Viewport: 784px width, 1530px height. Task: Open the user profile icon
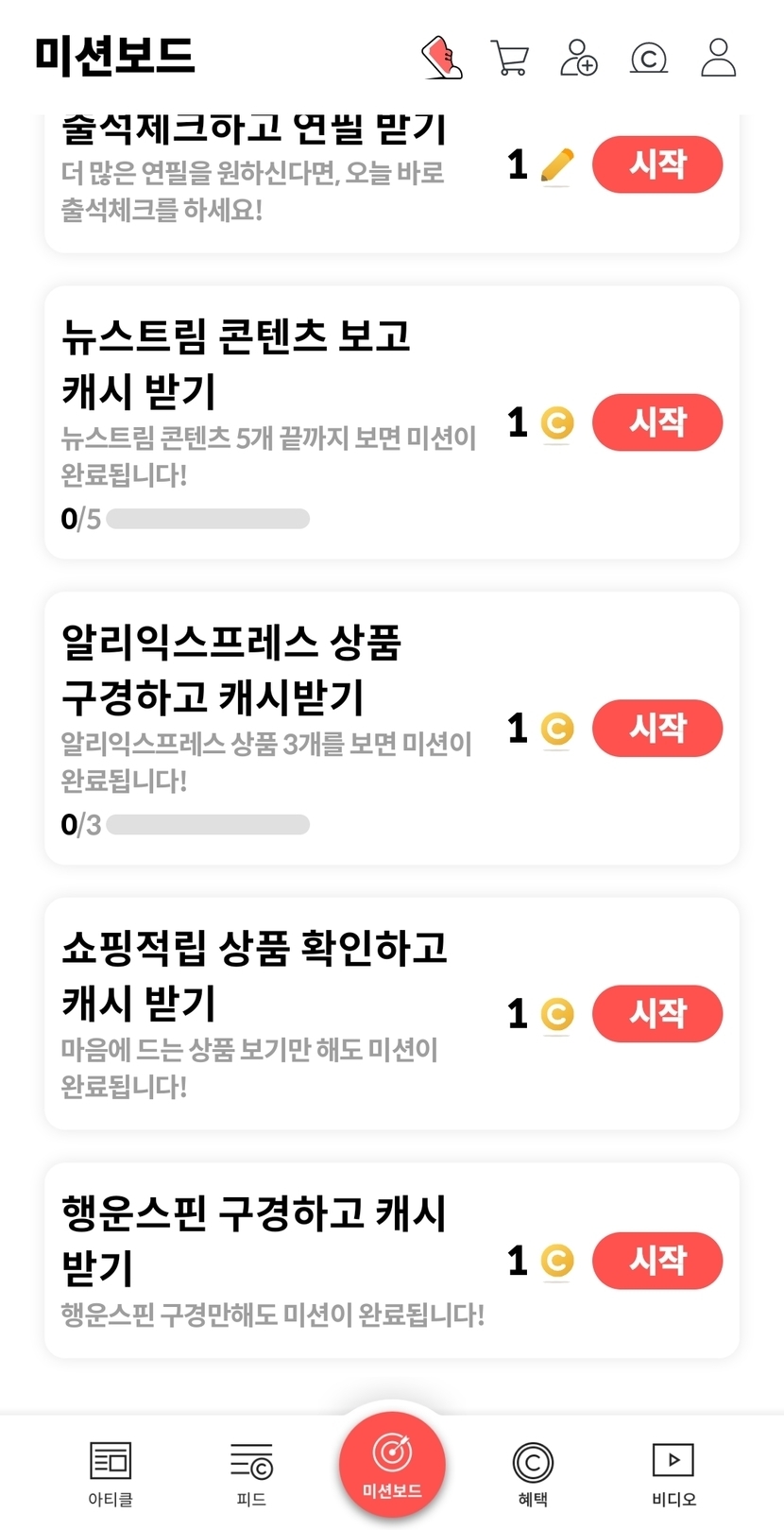(x=718, y=58)
